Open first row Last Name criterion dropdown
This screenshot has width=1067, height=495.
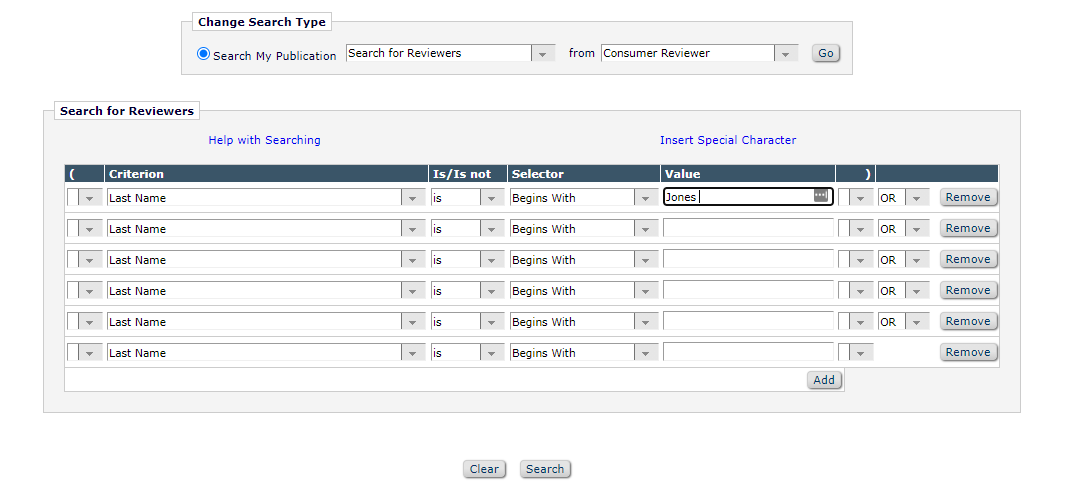[266, 198]
